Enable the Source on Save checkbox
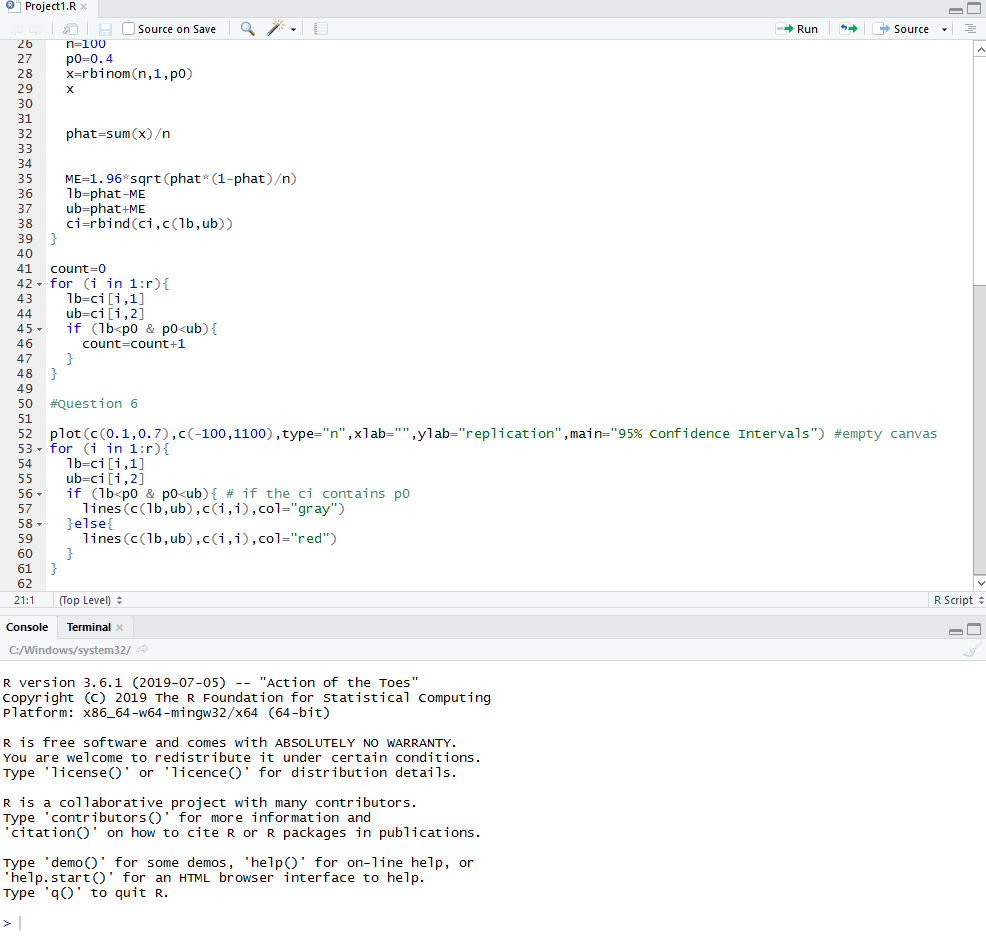This screenshot has width=986, height=952. coord(127,28)
